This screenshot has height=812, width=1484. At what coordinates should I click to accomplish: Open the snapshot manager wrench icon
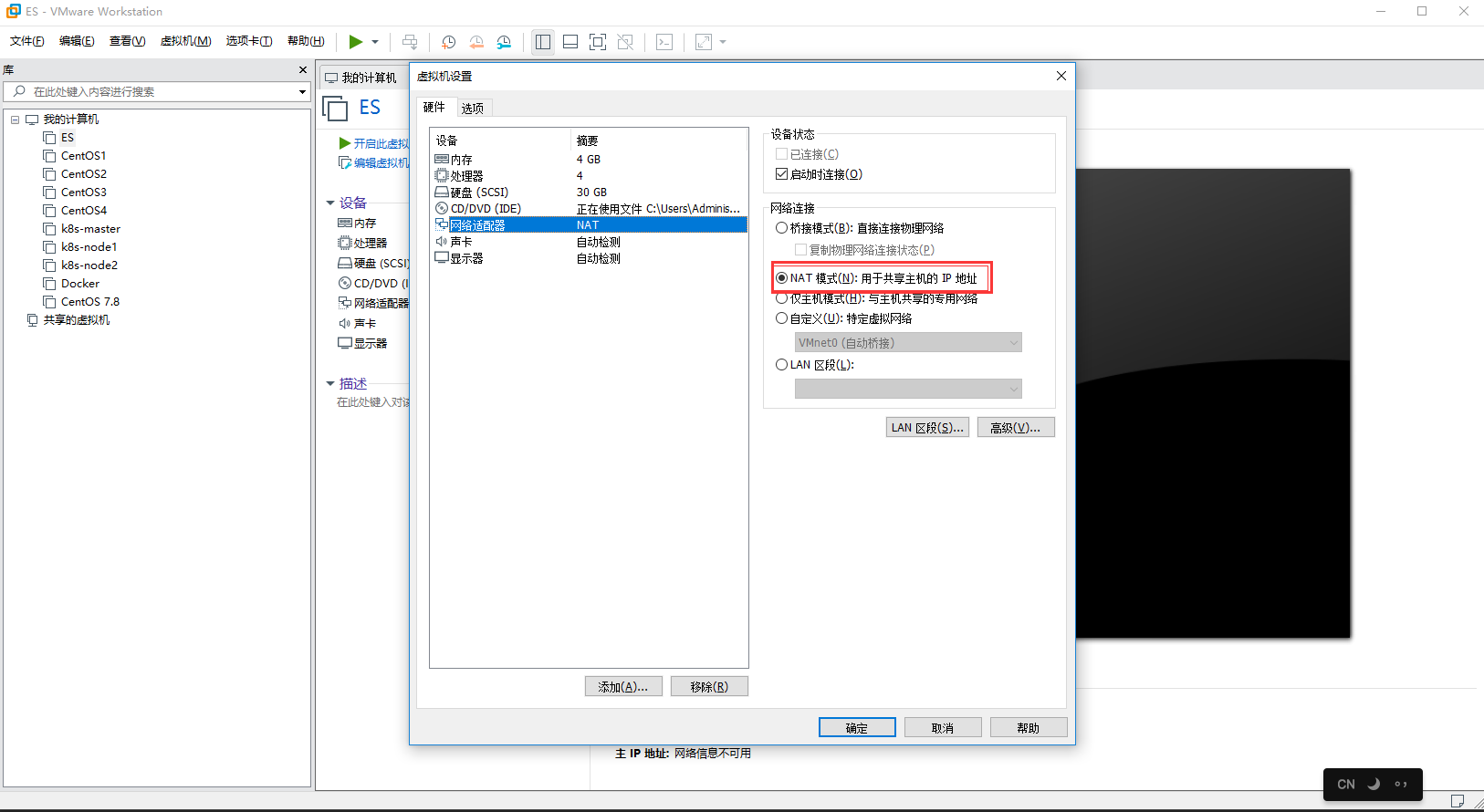pyautogui.click(x=504, y=42)
